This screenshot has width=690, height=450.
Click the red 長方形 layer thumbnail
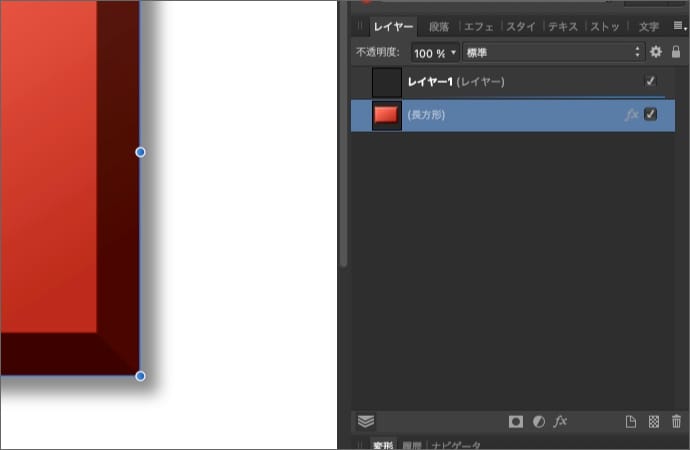tap(386, 115)
